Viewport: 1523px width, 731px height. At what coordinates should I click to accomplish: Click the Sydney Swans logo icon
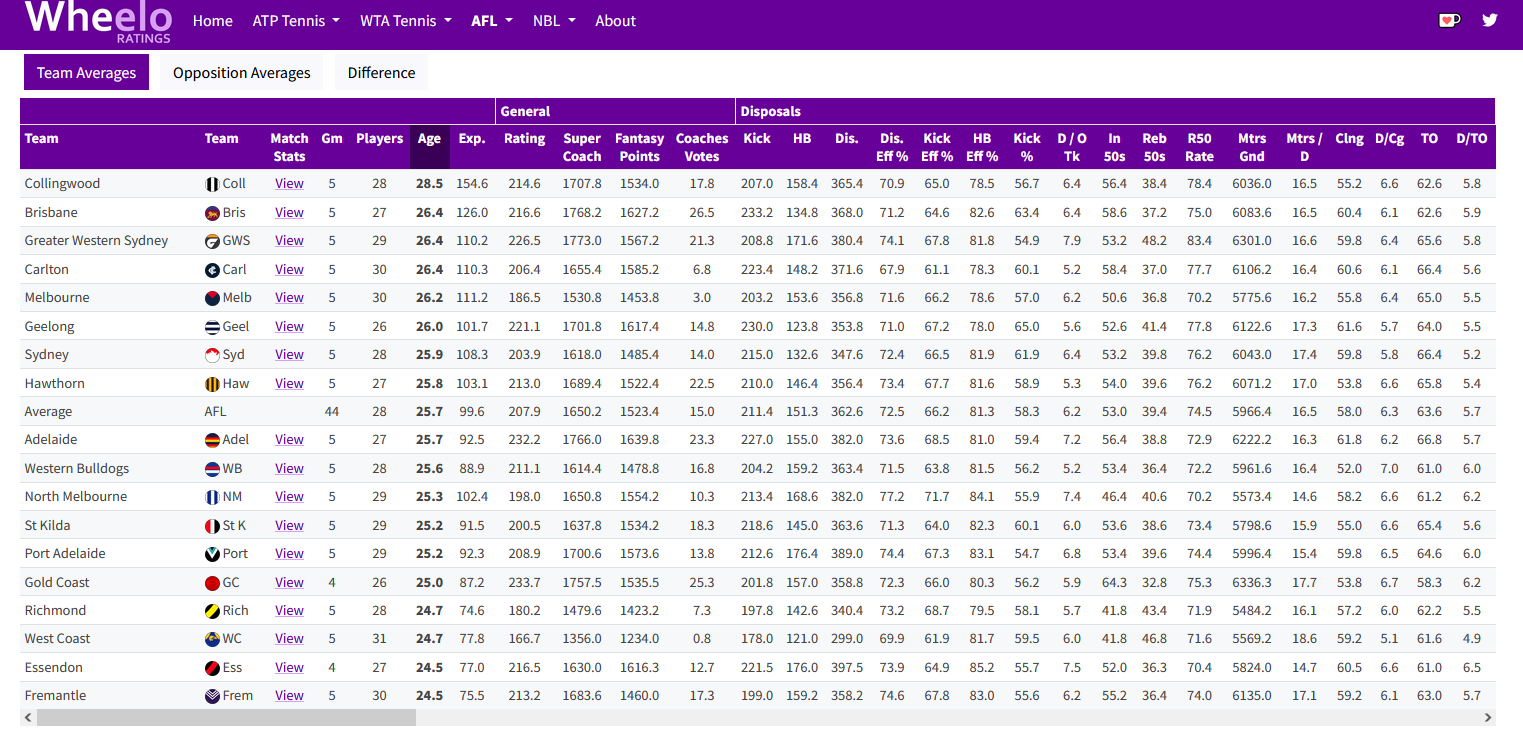(x=212, y=355)
